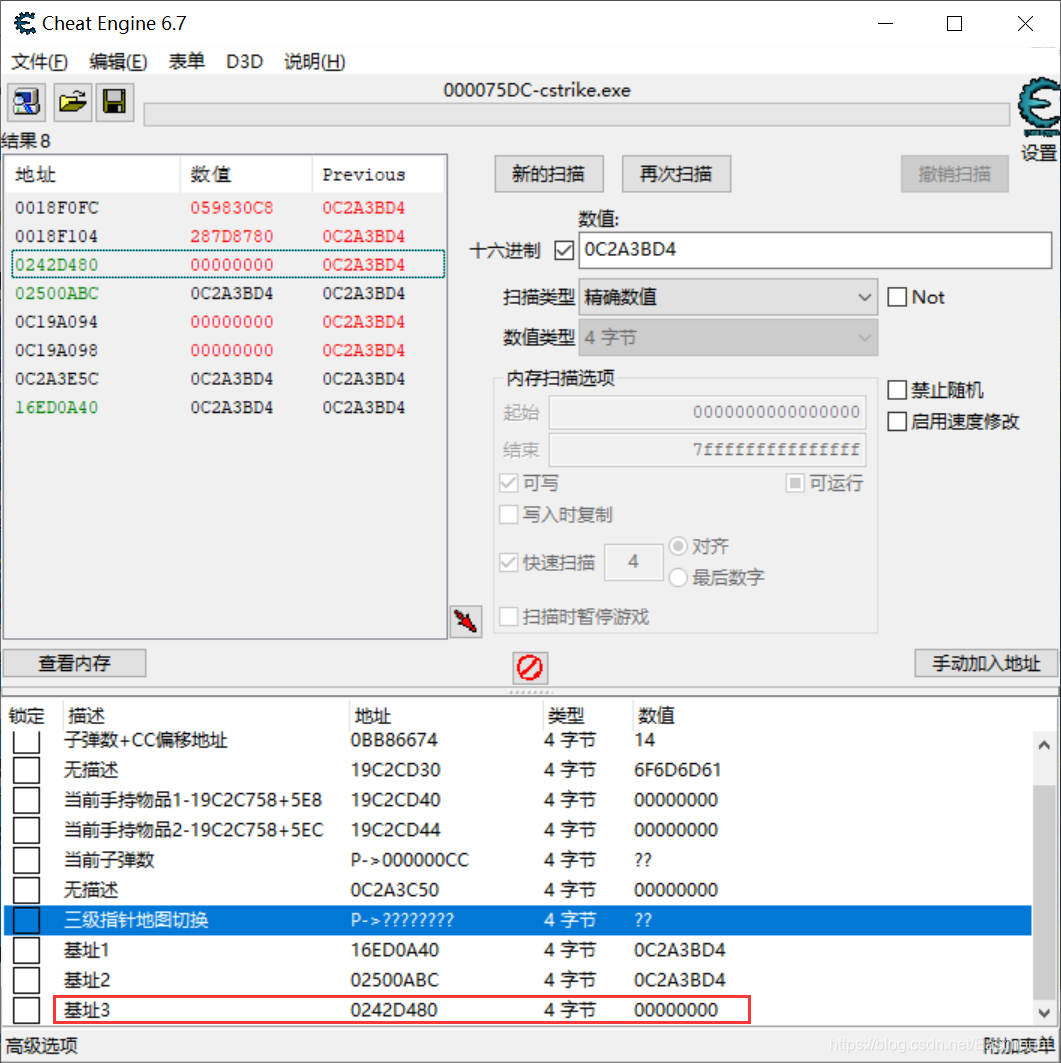
Task: Click the address list scrollbar up arrow
Action: pos(1044,744)
